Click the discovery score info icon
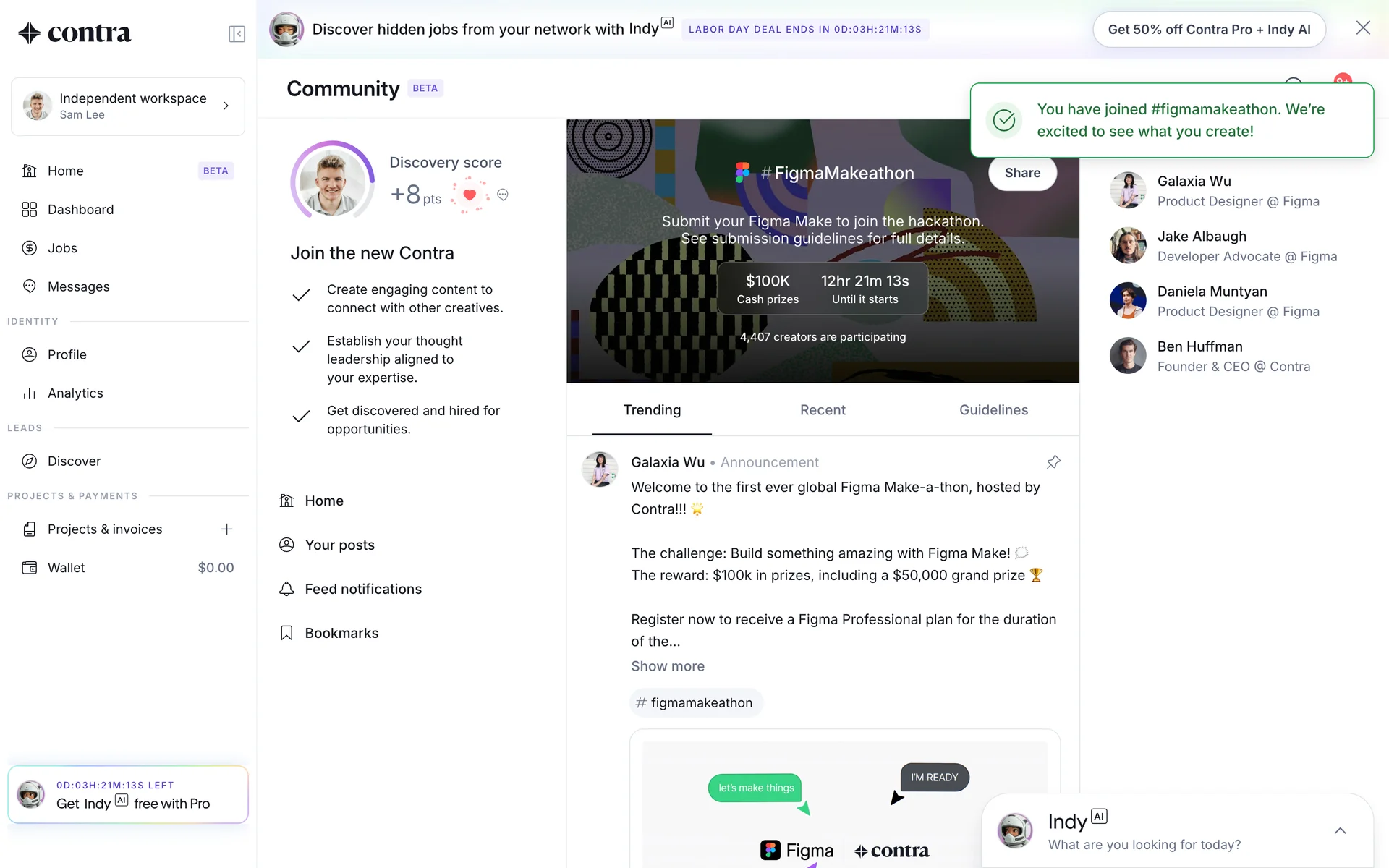Screen dimensions: 1389x868 (x=503, y=195)
